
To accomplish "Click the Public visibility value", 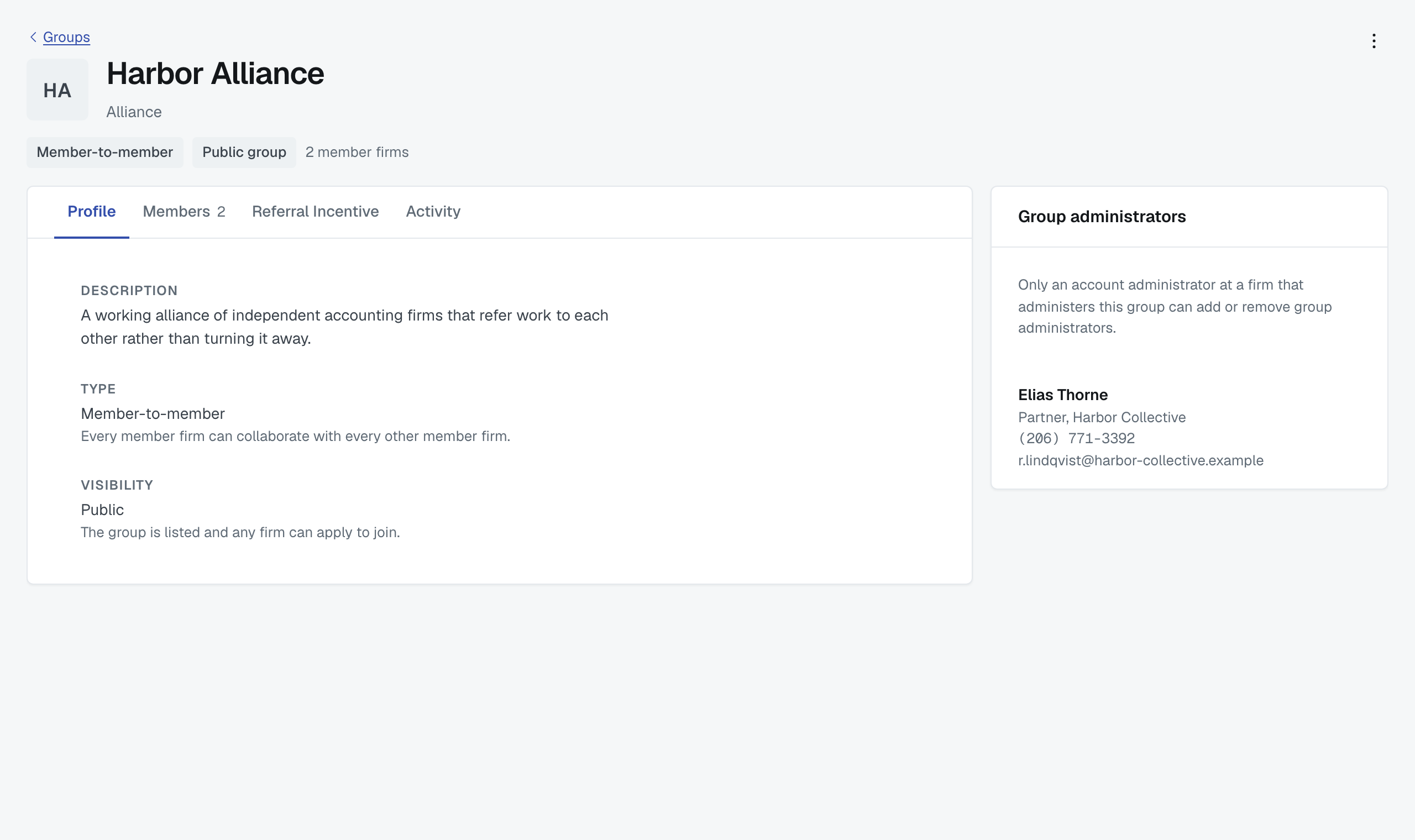I will click(x=102, y=510).
